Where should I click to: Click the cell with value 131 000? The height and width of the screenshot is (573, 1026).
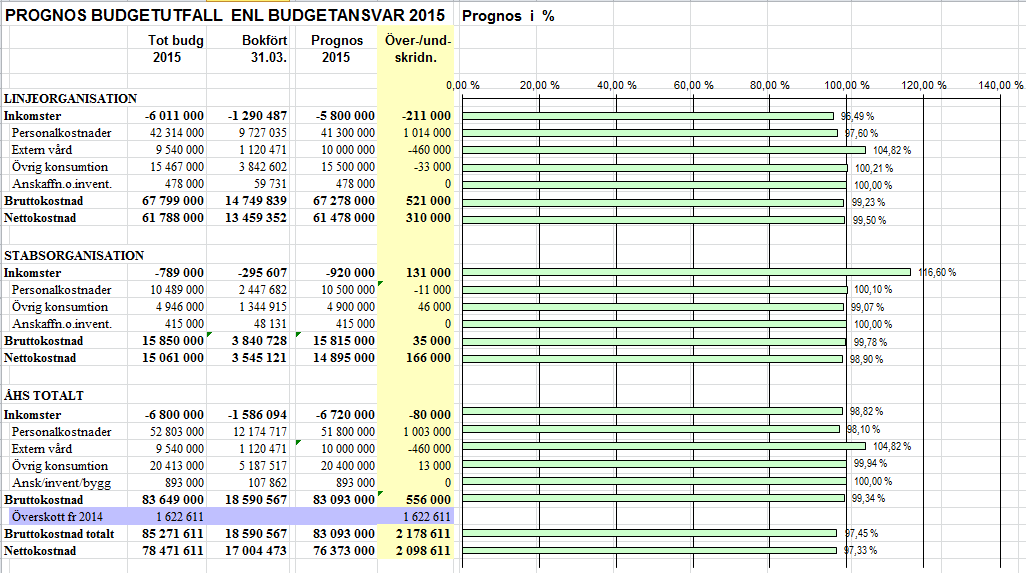tap(428, 273)
